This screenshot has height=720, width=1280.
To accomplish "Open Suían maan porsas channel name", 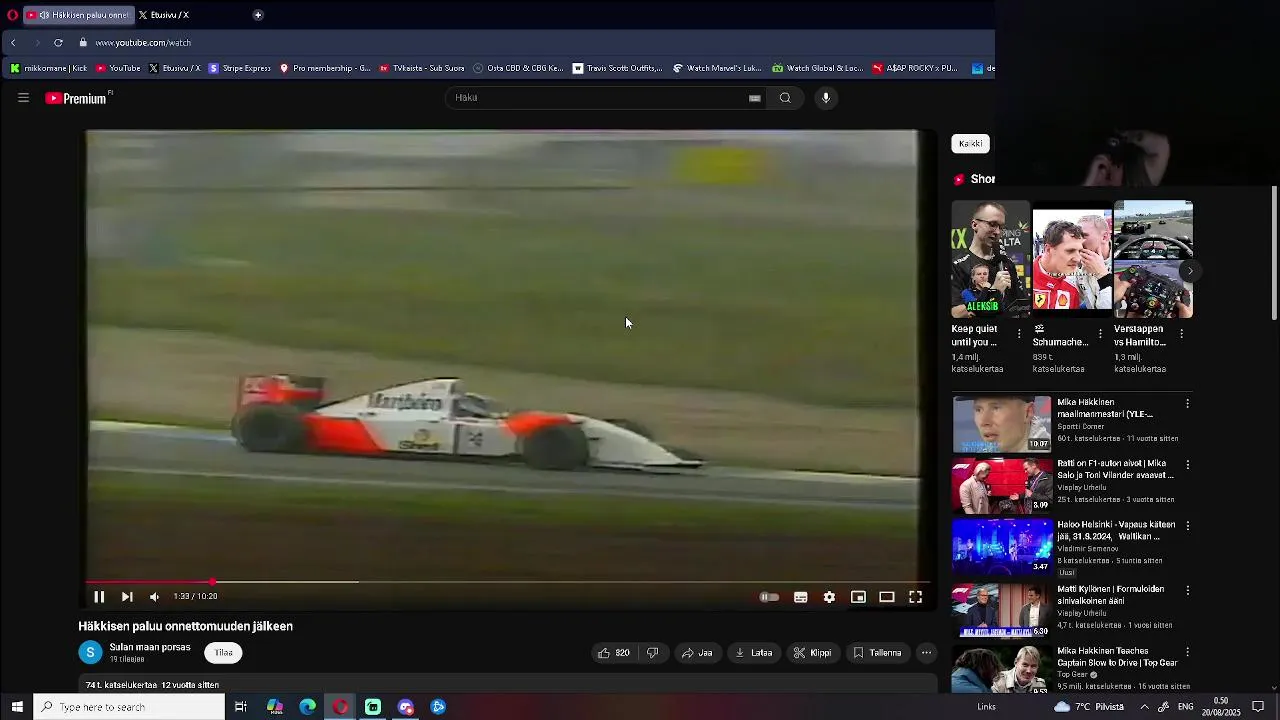I will coord(150,647).
